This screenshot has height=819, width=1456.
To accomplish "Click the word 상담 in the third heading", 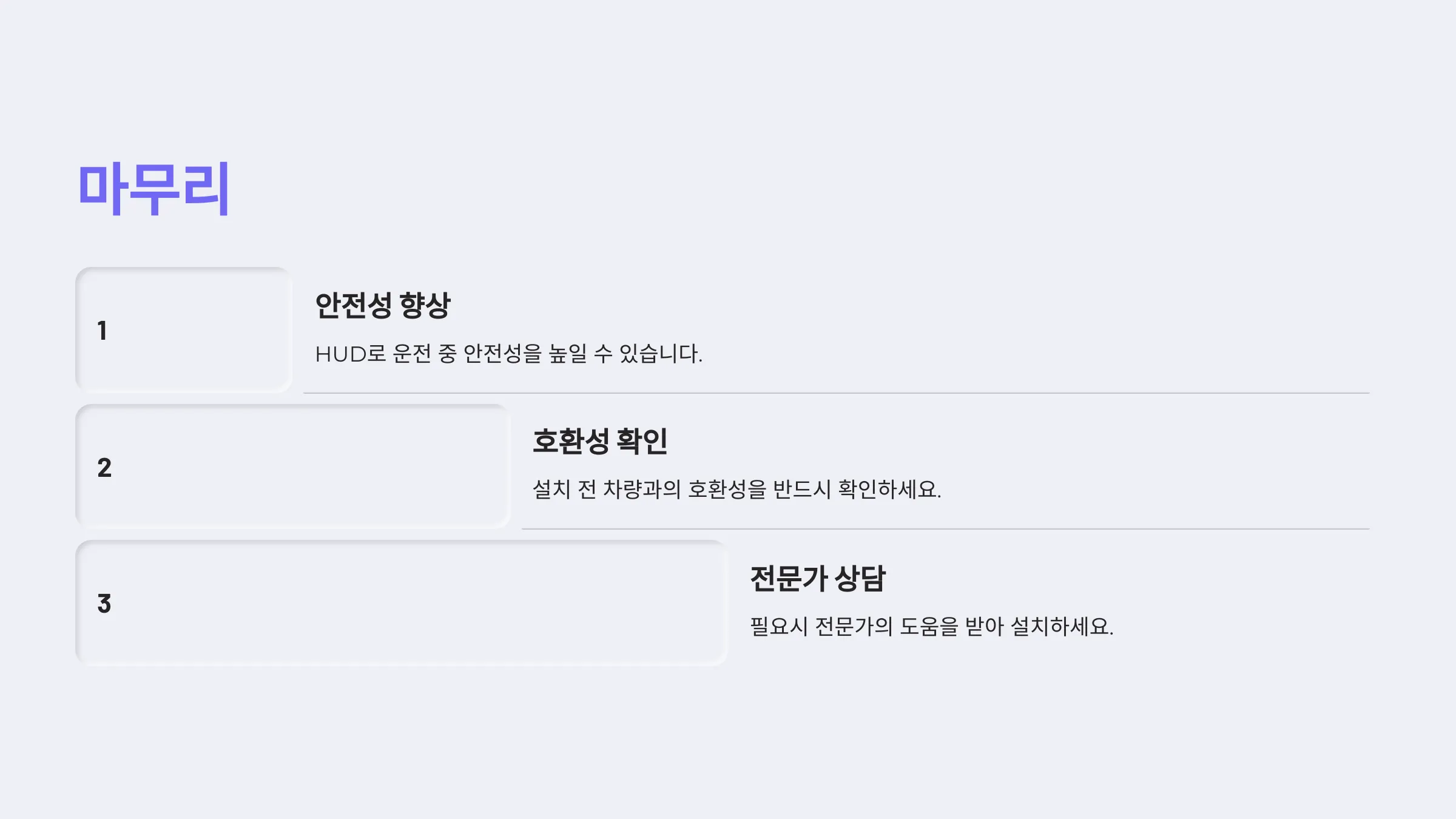I will coord(860,578).
